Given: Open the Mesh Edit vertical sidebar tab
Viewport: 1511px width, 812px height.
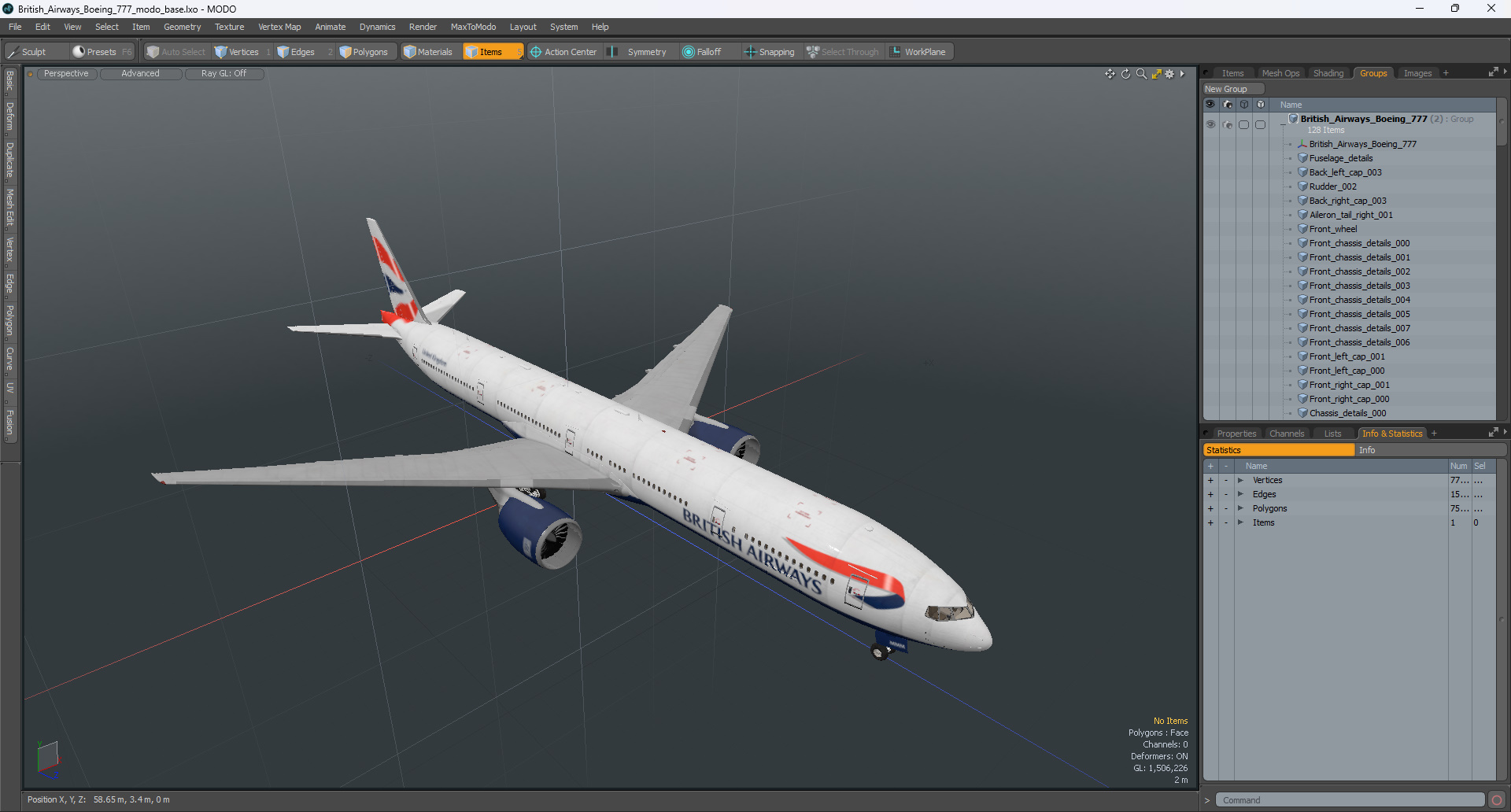Looking at the screenshot, I should coord(9,207).
